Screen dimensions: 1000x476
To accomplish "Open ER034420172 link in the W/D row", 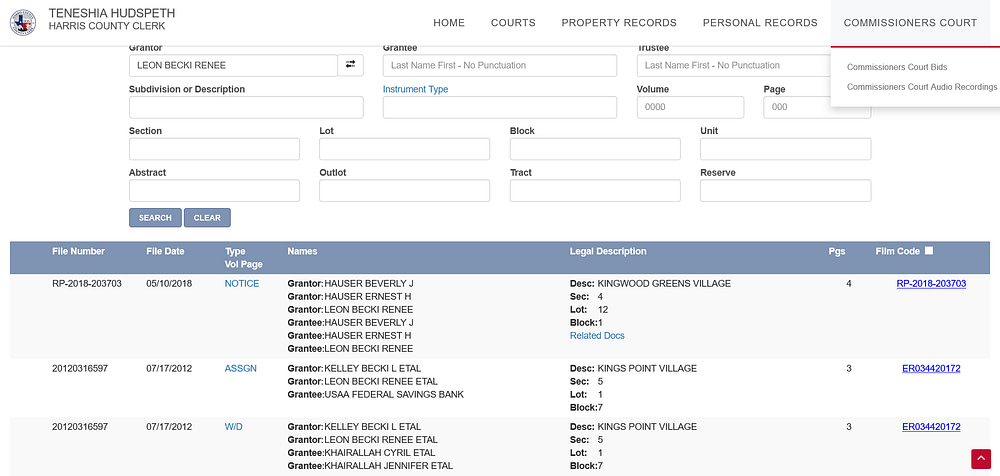I will pos(931,427).
